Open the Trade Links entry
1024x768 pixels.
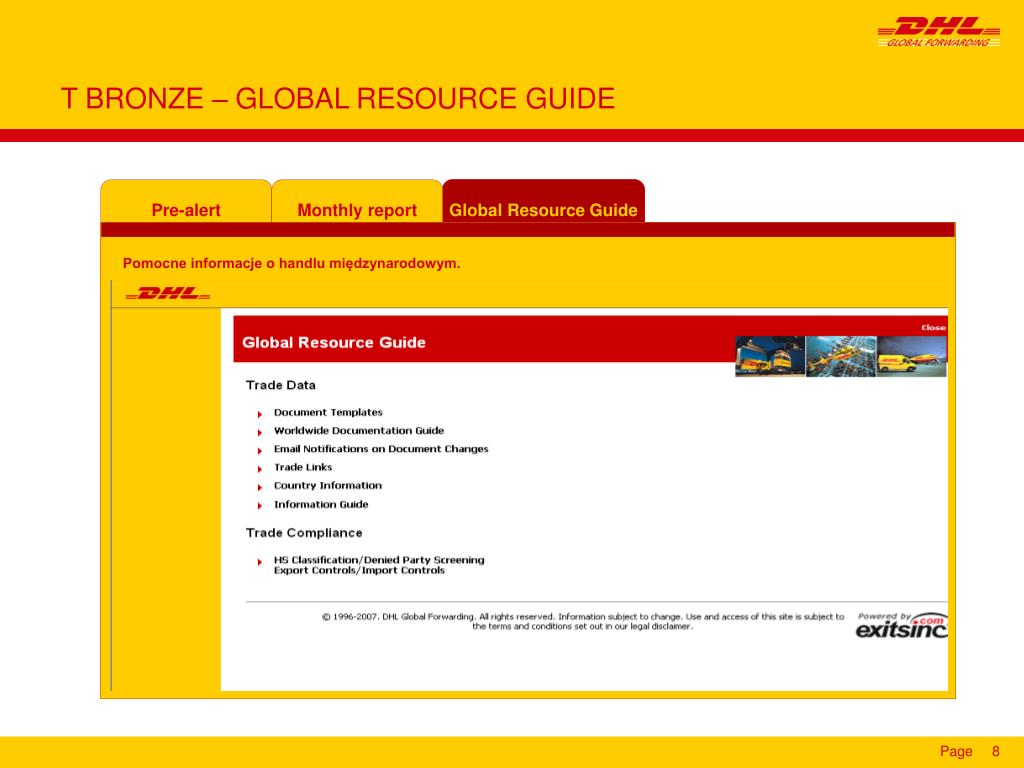[303, 467]
